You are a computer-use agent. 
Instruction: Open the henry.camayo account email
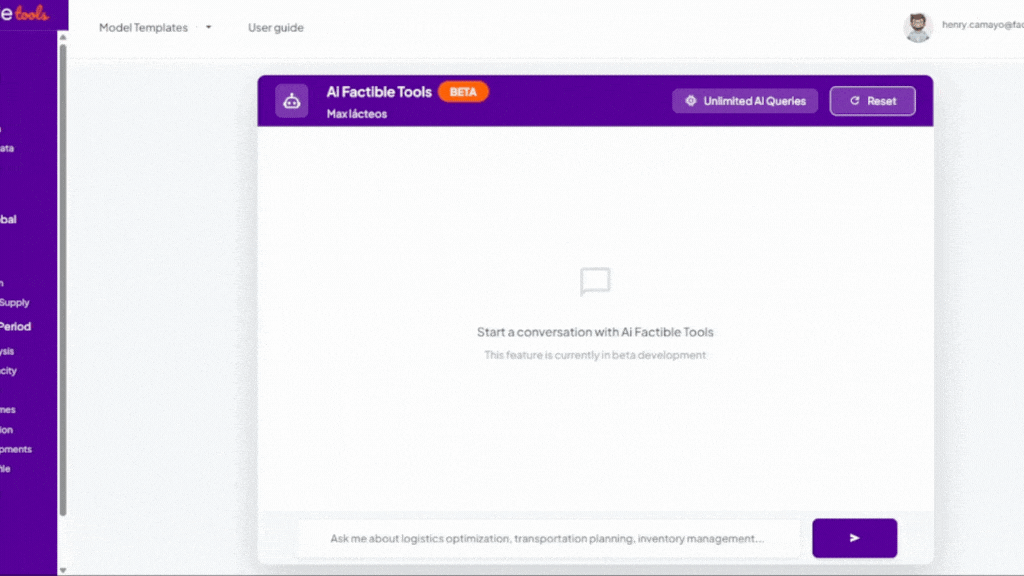pyautogui.click(x=982, y=25)
